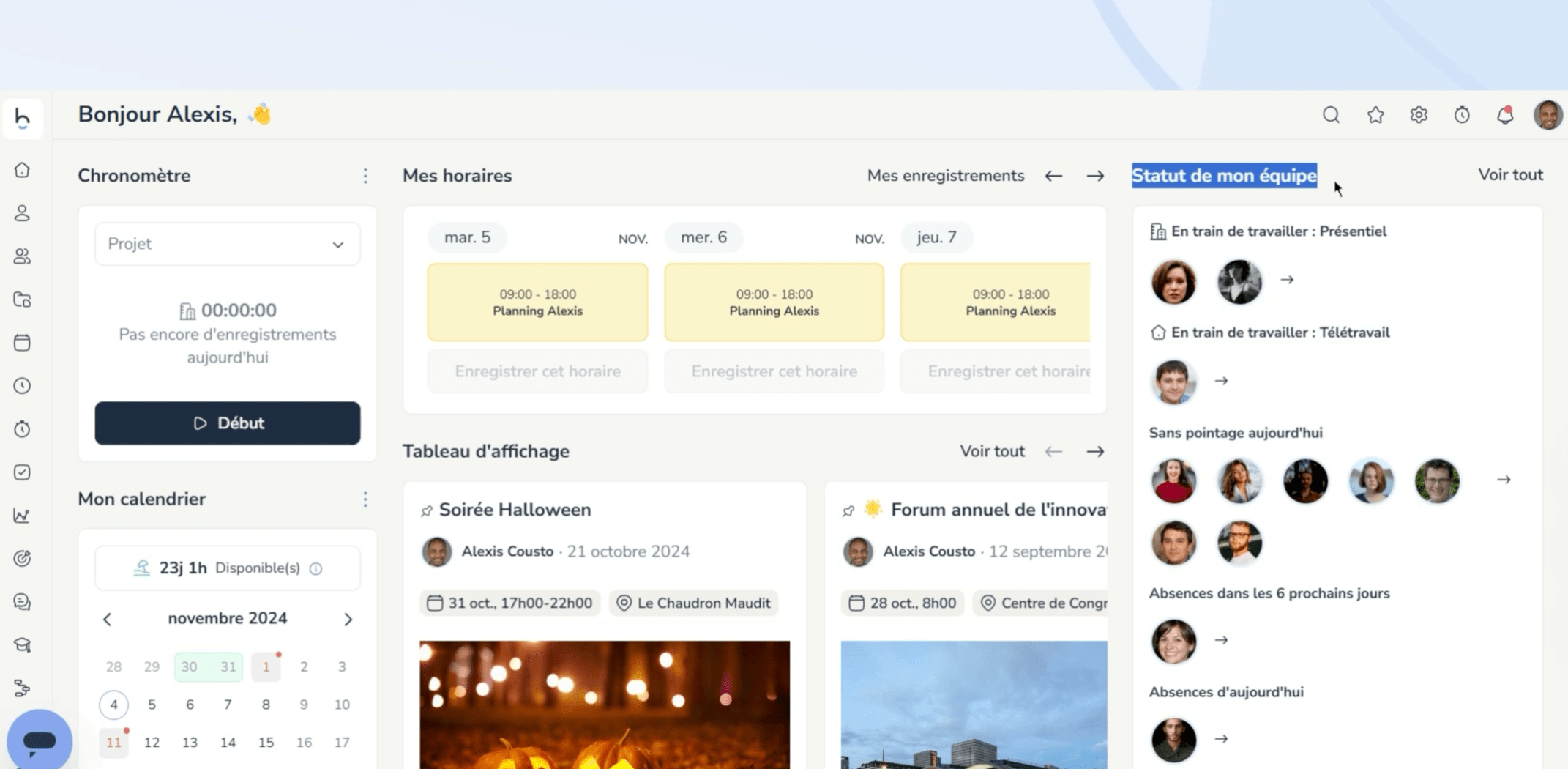Start the timer with the Début button
Screen dimensions: 1568x769
pyautogui.click(x=227, y=423)
